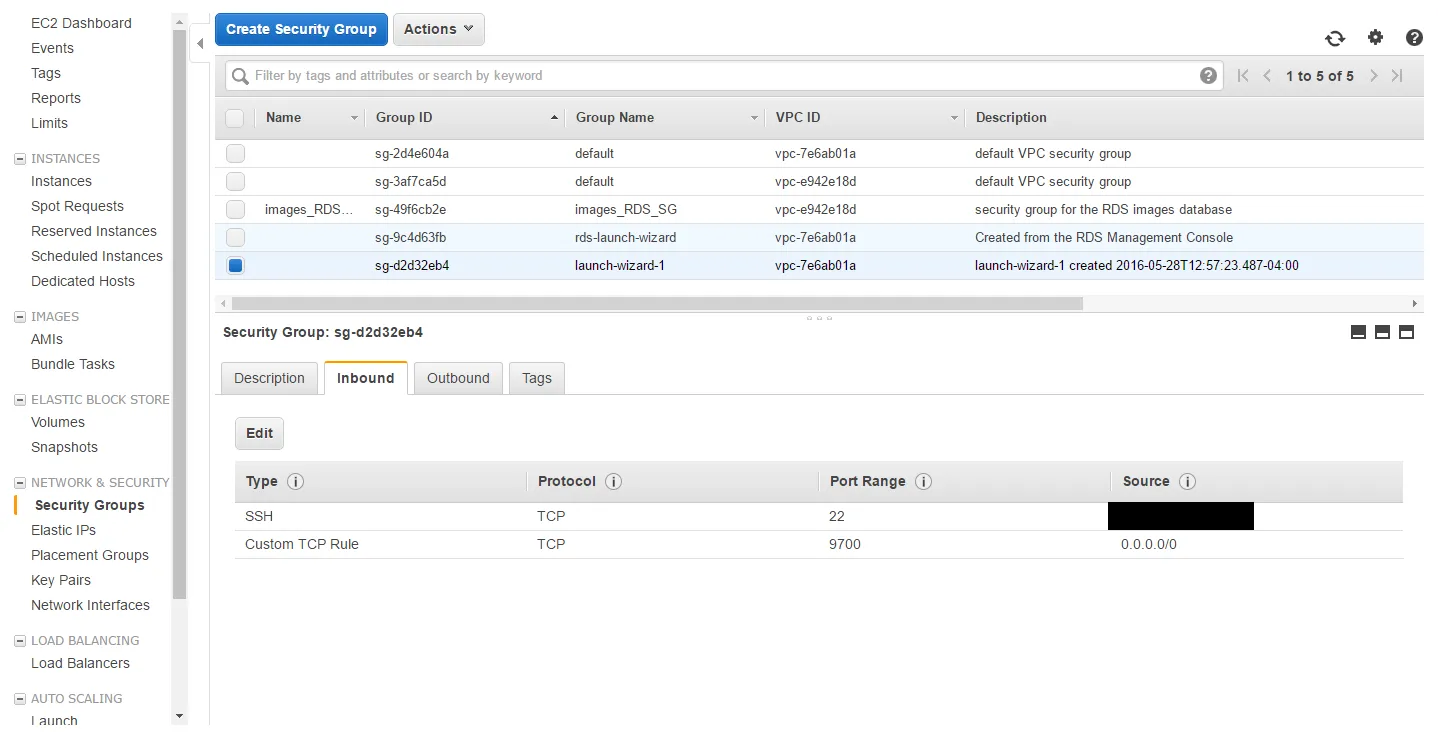Open the help question mark icon
This screenshot has height=732, width=1438.
(x=1414, y=38)
